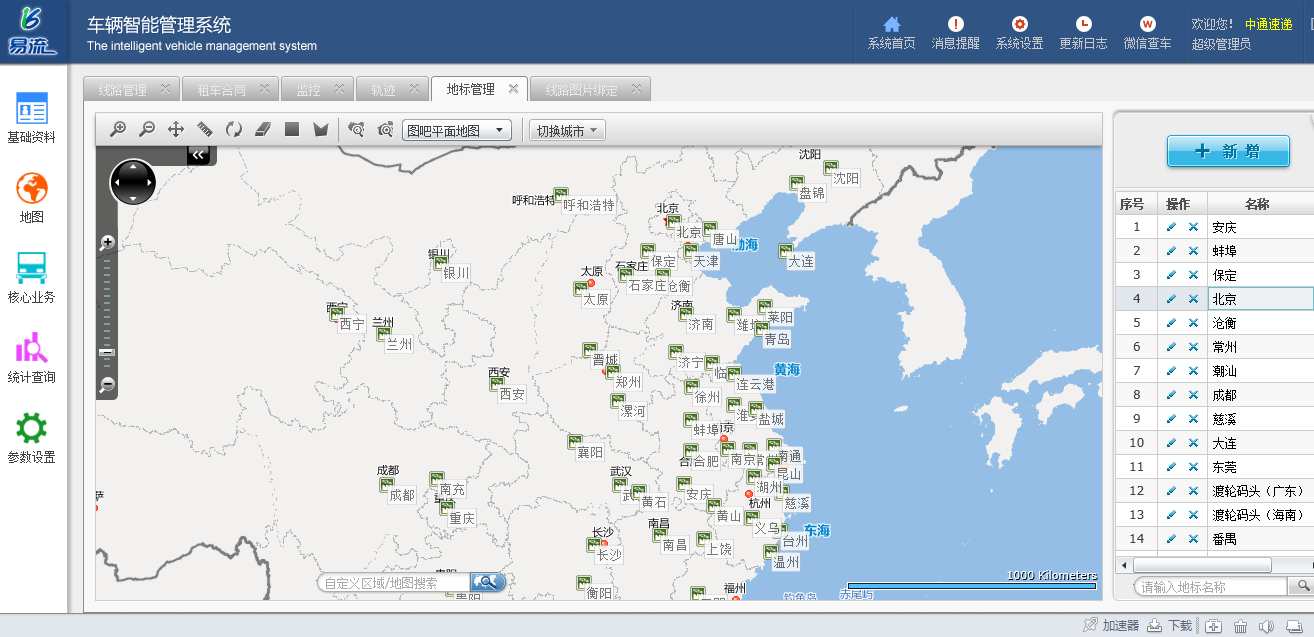Switch to the 监控 tab
This screenshot has height=637, width=1314.
coord(308,90)
